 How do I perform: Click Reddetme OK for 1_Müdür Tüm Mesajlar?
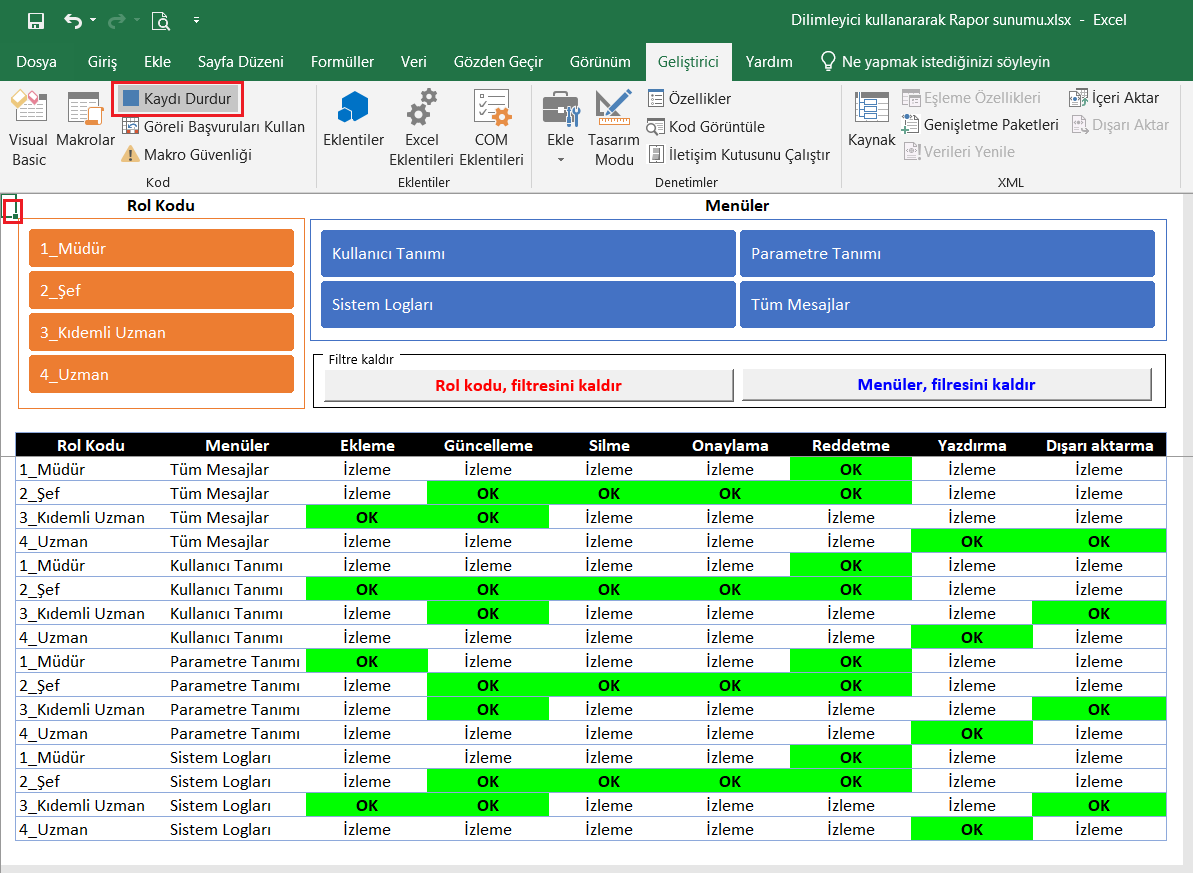(851, 470)
